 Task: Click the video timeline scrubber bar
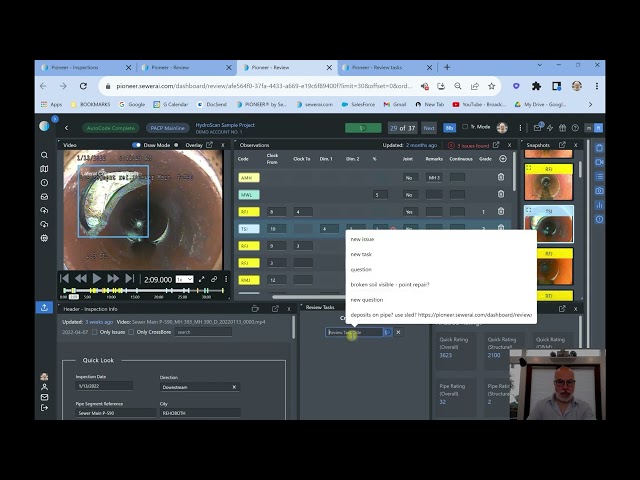pyautogui.click(x=144, y=291)
